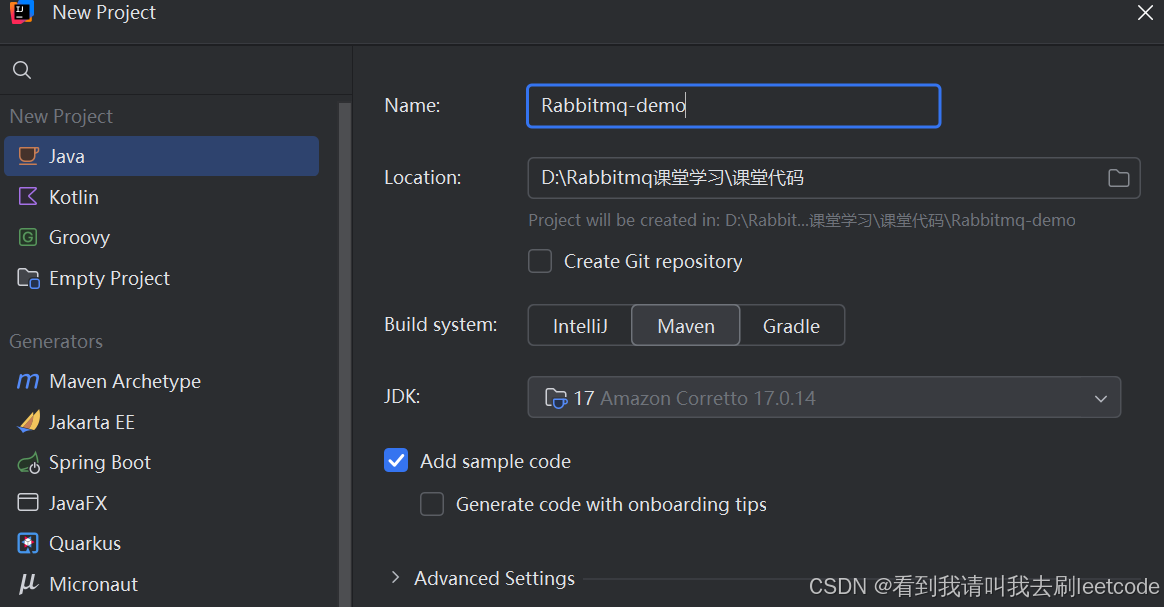Choose Gradle build system
The image size is (1164, 607).
[791, 326]
